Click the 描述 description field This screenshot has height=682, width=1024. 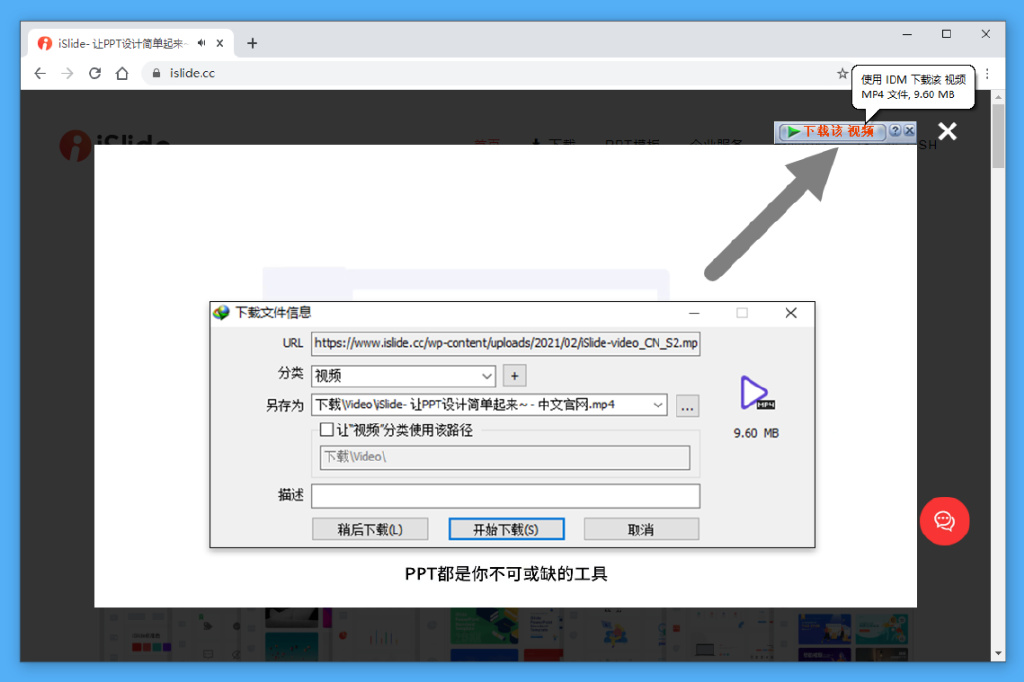tap(505, 496)
